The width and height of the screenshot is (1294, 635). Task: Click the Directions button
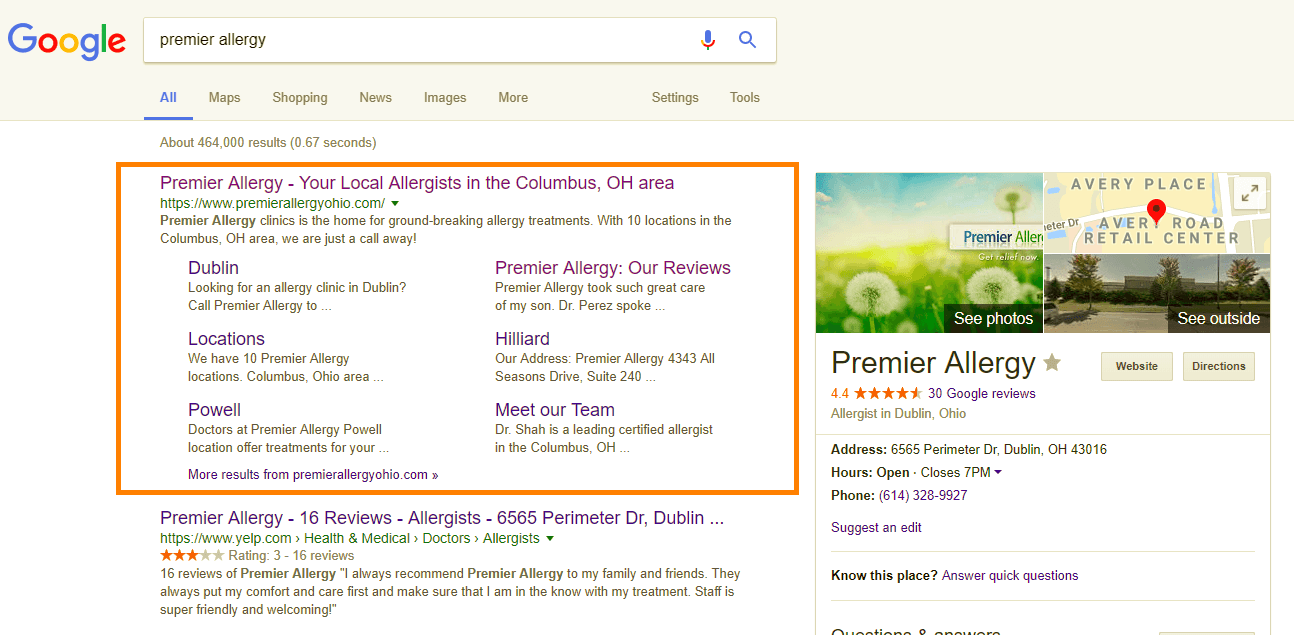[x=1219, y=366]
